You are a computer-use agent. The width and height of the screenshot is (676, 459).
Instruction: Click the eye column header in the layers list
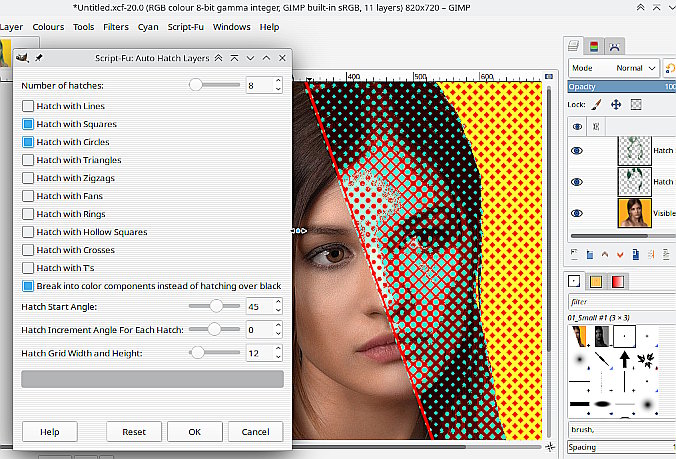coord(577,127)
